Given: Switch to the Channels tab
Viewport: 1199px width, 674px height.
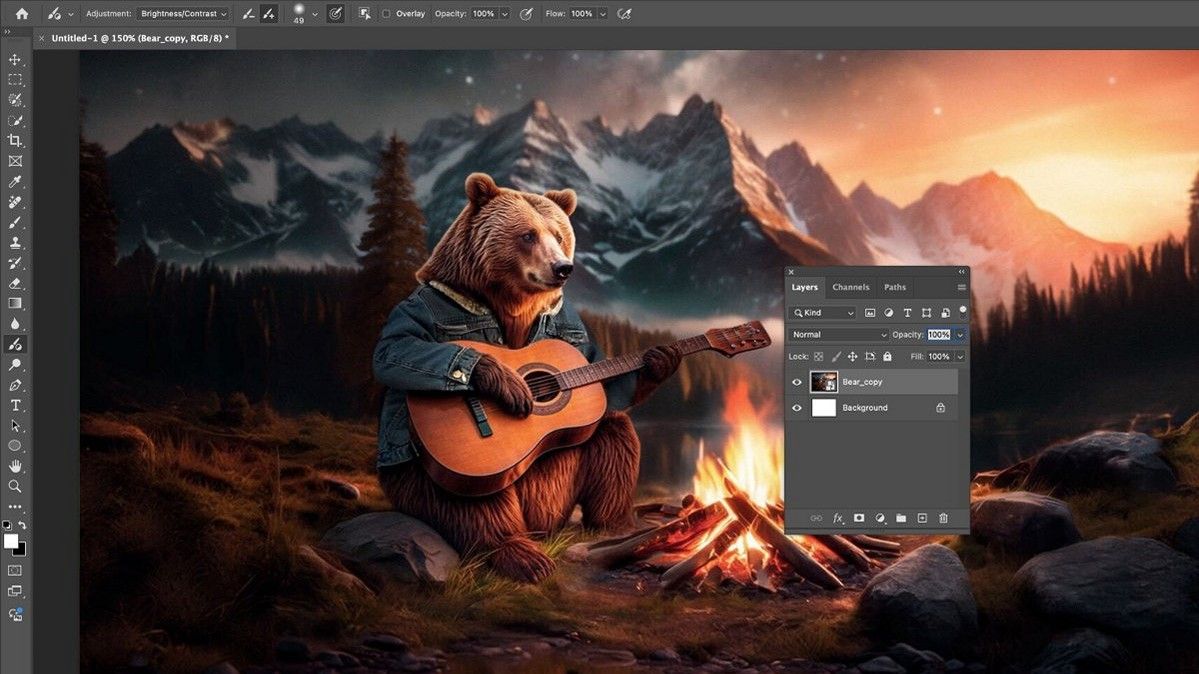Looking at the screenshot, I should point(850,287).
